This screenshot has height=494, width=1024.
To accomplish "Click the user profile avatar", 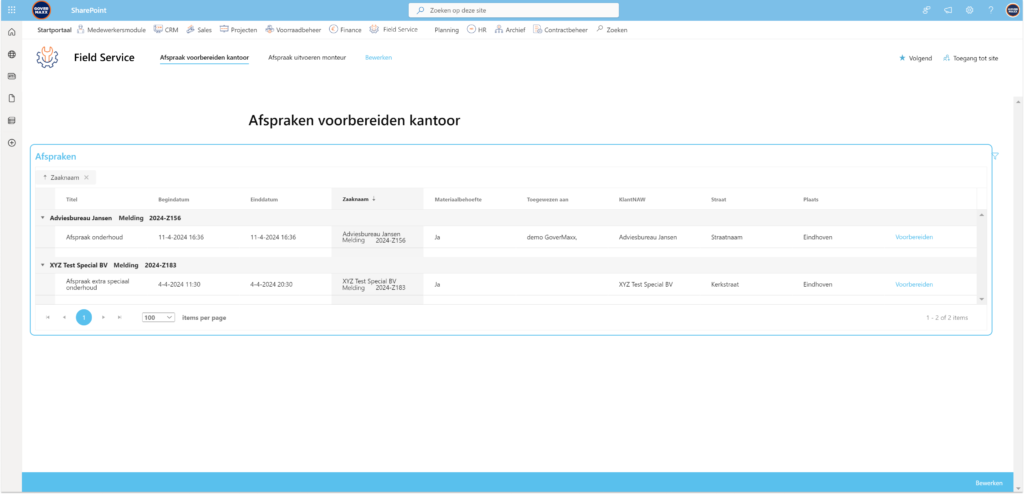I will tap(1012, 10).
